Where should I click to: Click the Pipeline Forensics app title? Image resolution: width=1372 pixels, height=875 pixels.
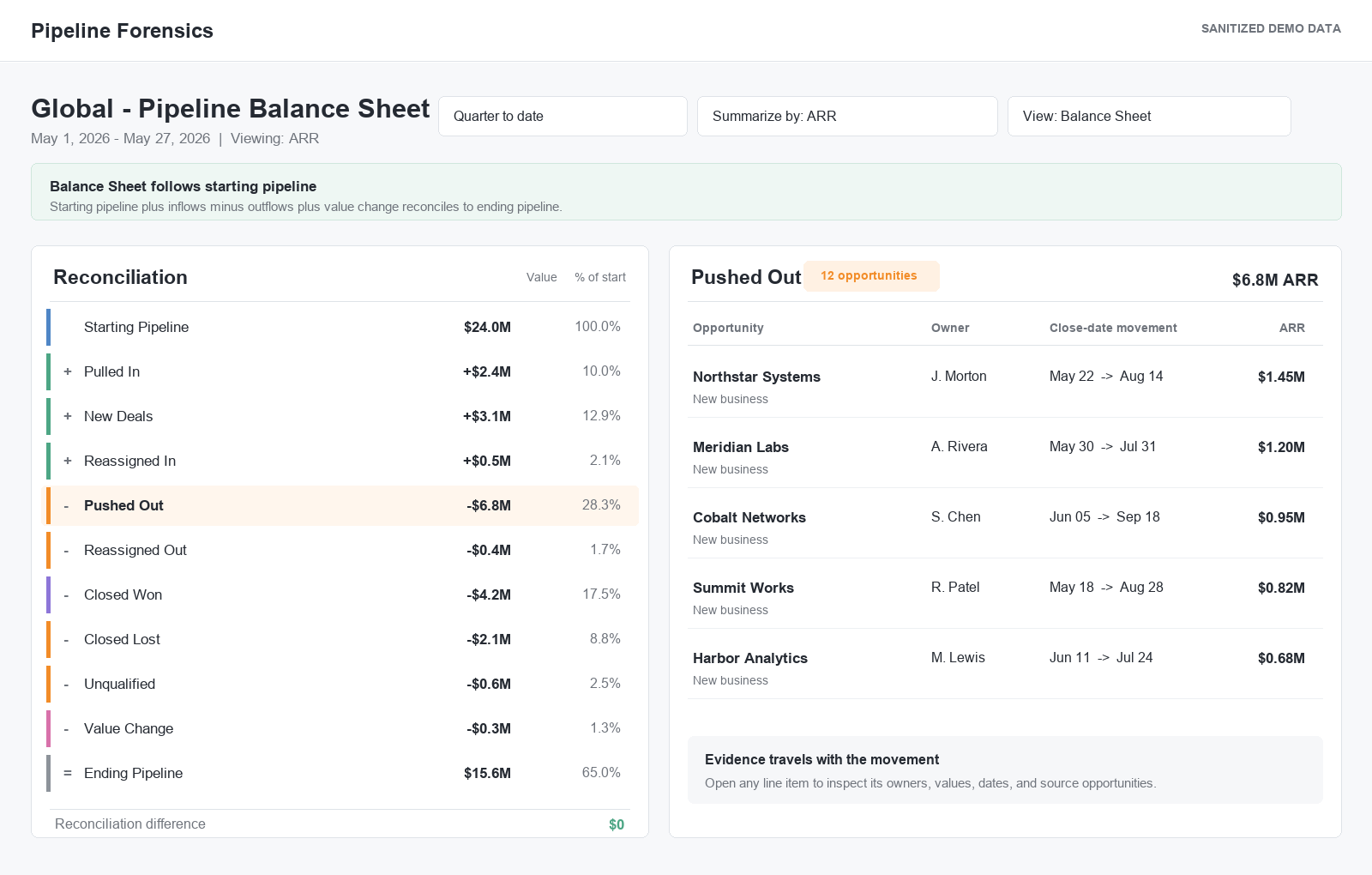[122, 31]
